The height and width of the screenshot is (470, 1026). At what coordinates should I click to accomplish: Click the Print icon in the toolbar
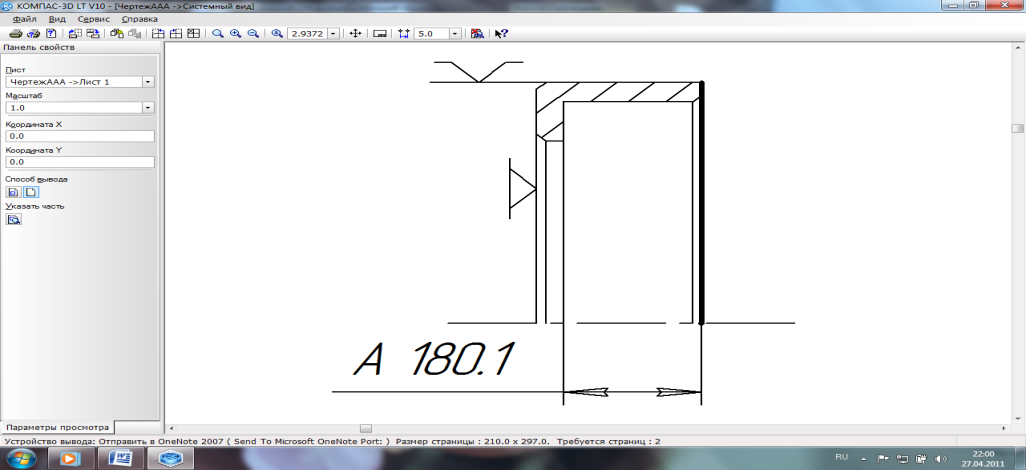point(16,33)
